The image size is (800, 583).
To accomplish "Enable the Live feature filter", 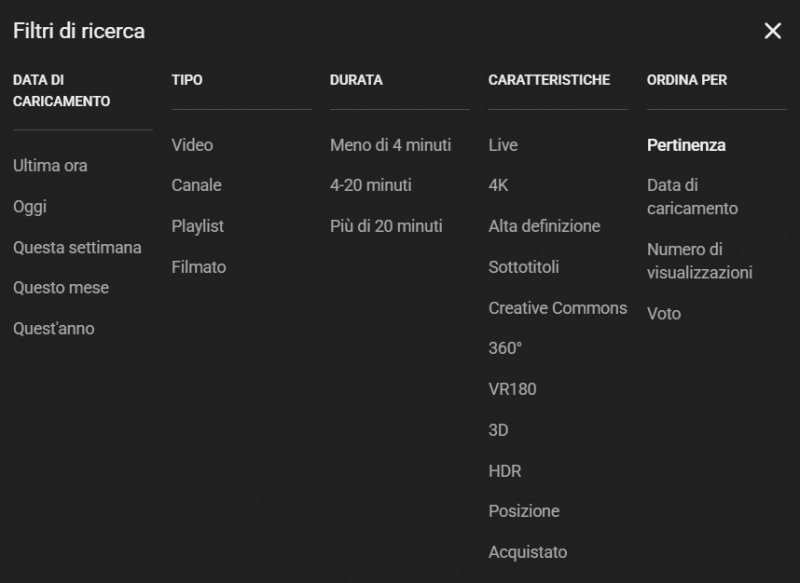I will [x=503, y=145].
